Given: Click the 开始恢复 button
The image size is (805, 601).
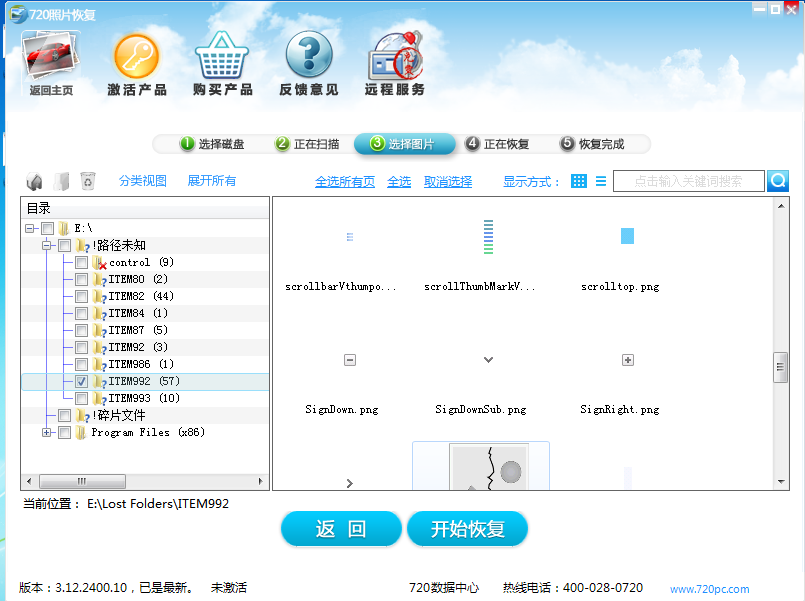Looking at the screenshot, I should [x=467, y=529].
